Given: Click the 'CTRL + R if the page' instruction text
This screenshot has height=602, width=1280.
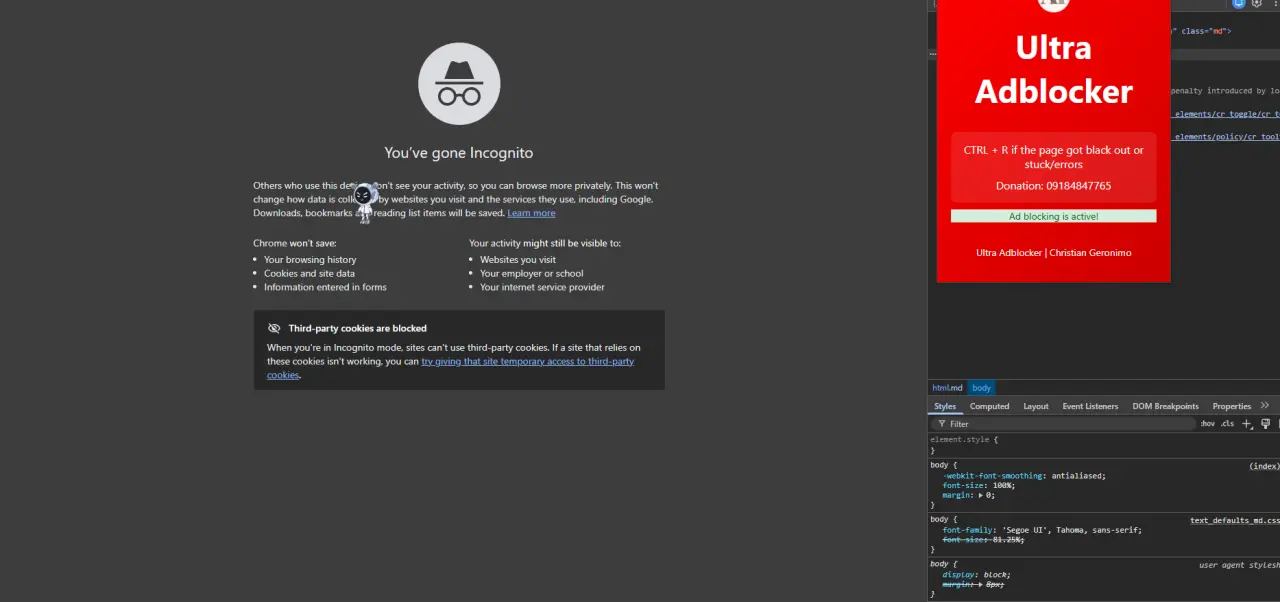Looking at the screenshot, I should [1053, 157].
